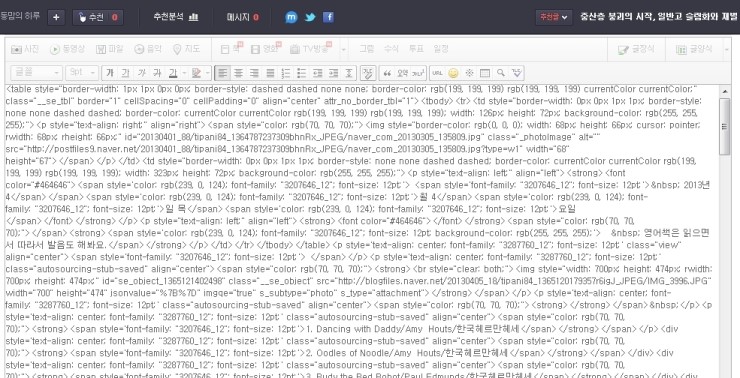Insert a quotation block icon

click(x=387, y=73)
